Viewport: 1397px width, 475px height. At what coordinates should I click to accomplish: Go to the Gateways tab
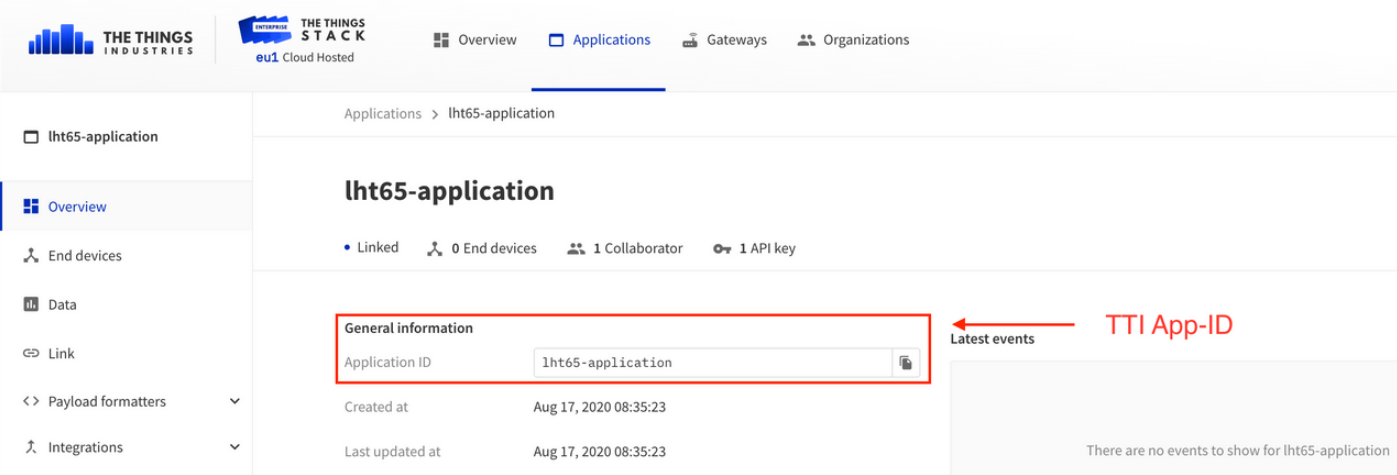click(x=724, y=40)
